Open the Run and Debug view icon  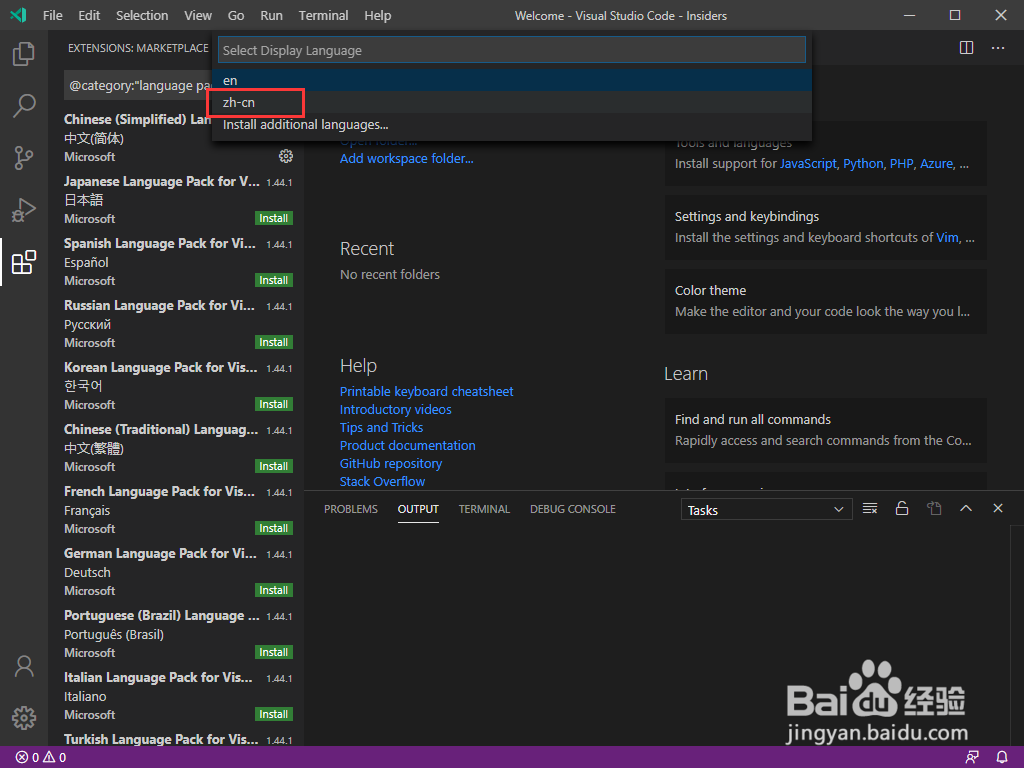point(24,210)
